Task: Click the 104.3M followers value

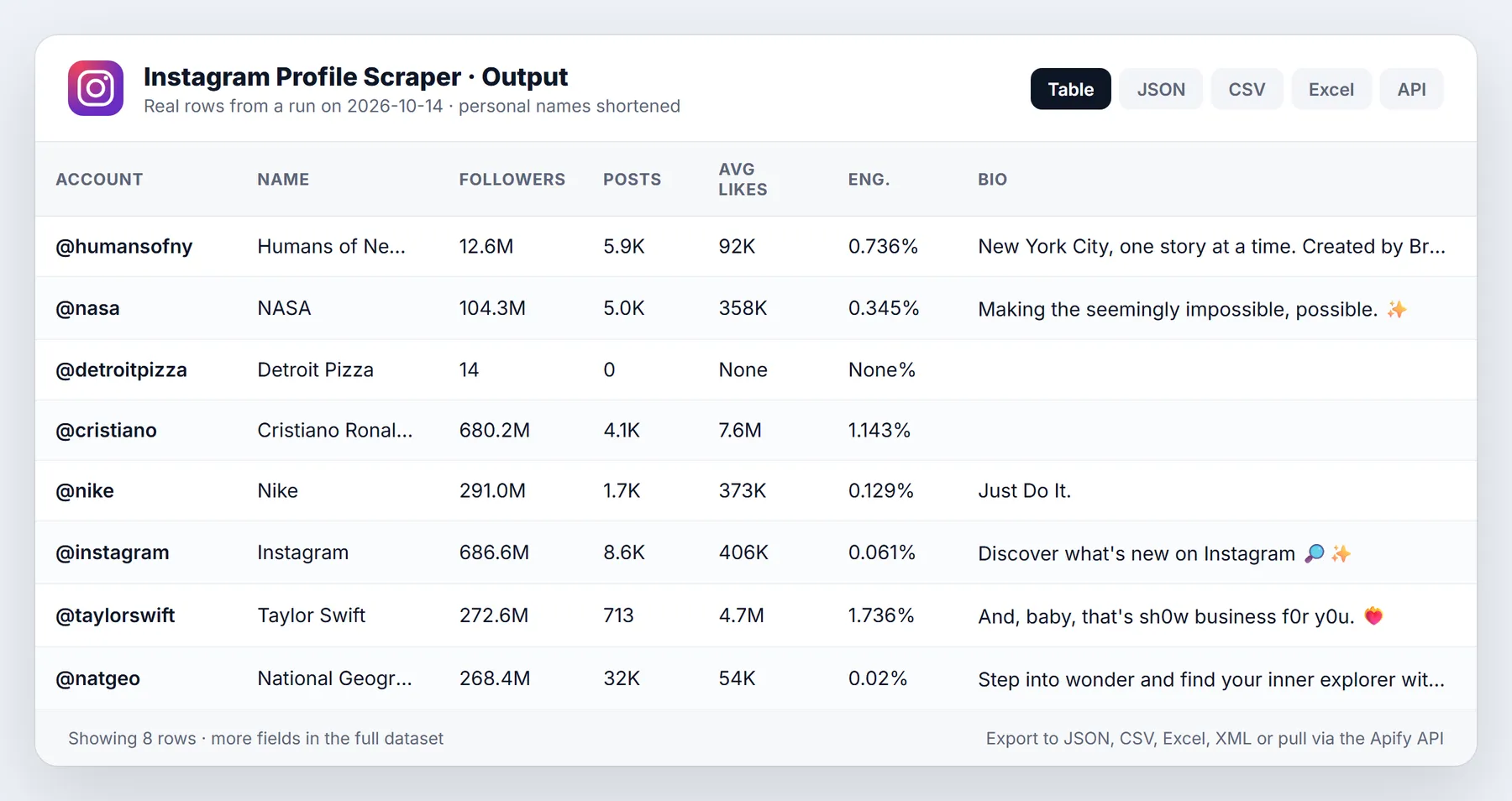Action: [x=492, y=309]
